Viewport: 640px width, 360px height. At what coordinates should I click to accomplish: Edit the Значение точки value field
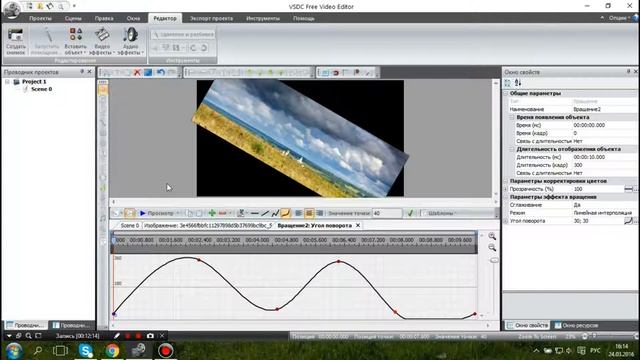click(387, 213)
